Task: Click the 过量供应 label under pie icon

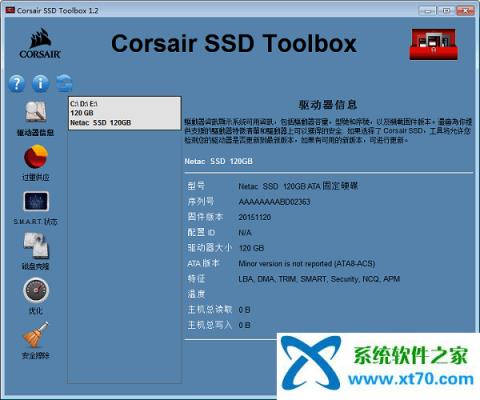Action: 36,177
